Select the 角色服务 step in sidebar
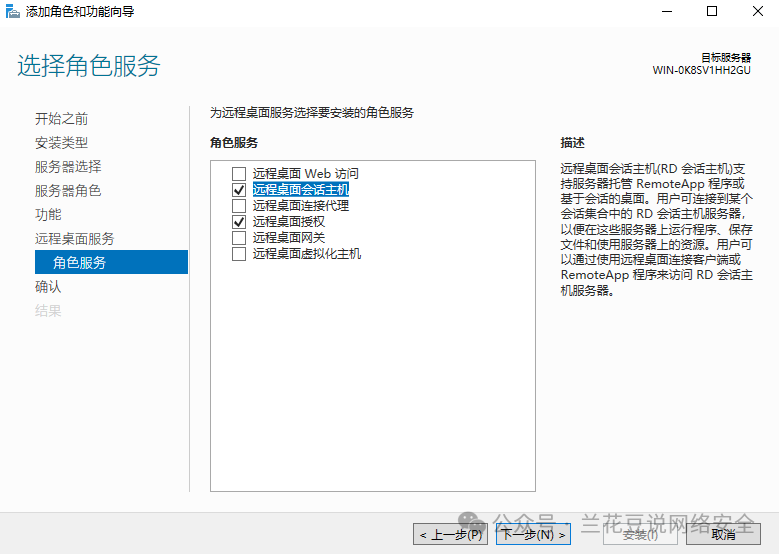This screenshot has width=779, height=554. click(80, 262)
